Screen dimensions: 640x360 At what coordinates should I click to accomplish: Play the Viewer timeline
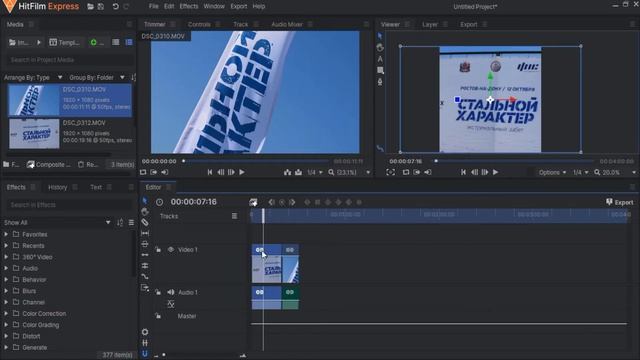tap(495, 172)
